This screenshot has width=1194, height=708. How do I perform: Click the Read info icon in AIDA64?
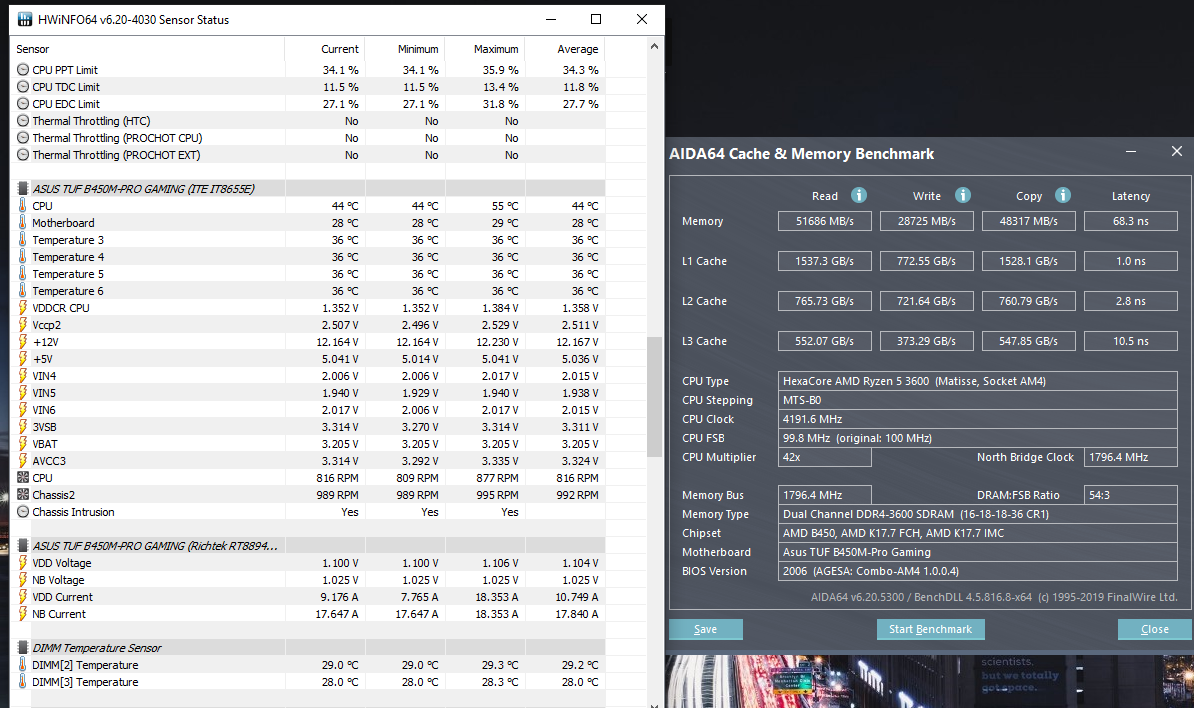(858, 196)
